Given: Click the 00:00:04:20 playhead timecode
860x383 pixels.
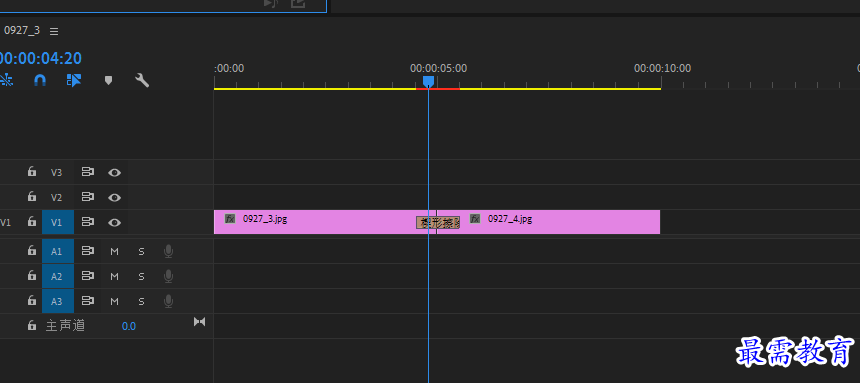Looking at the screenshot, I should pyautogui.click(x=41, y=58).
